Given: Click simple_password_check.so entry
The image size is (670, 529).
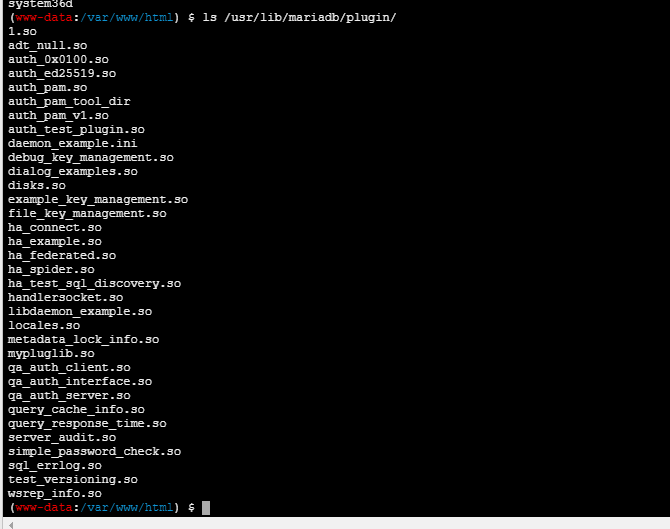Looking at the screenshot, I should [x=94, y=452].
